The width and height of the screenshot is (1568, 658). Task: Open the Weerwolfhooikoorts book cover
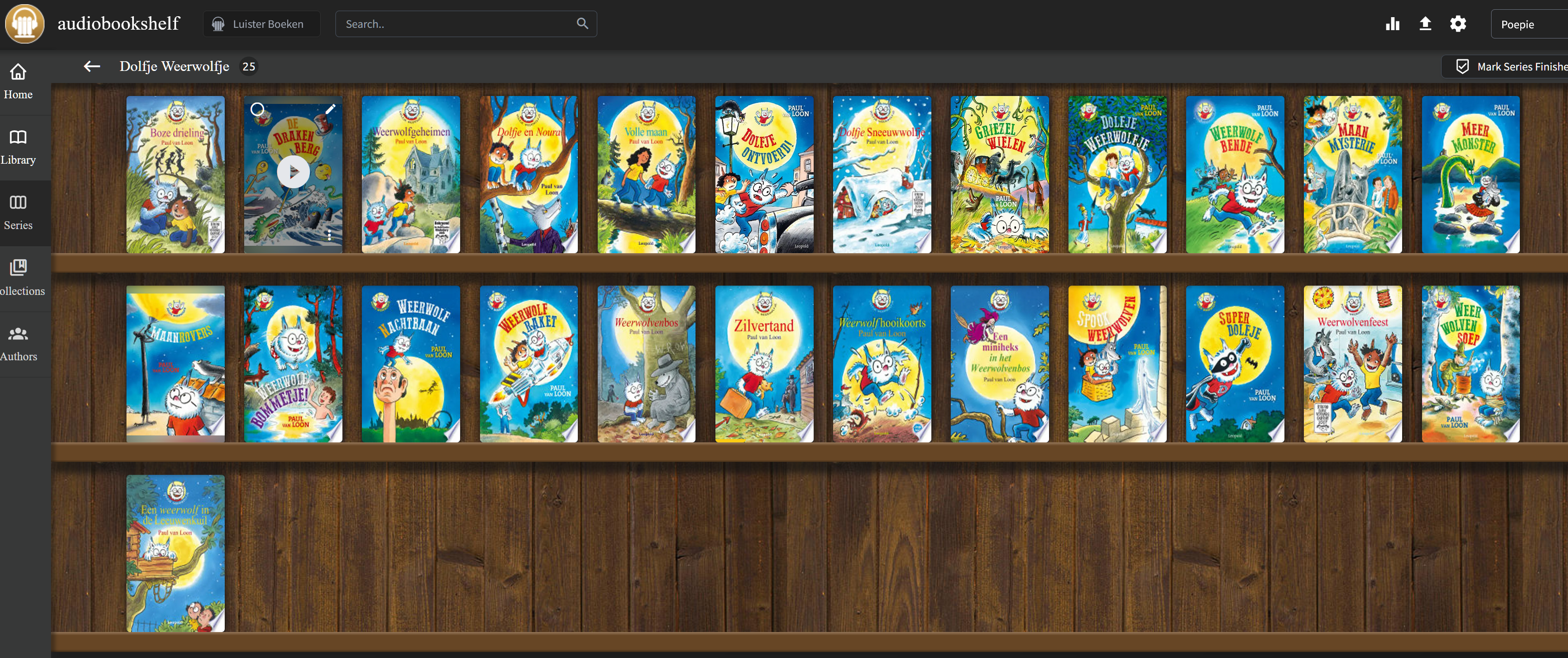tap(882, 364)
